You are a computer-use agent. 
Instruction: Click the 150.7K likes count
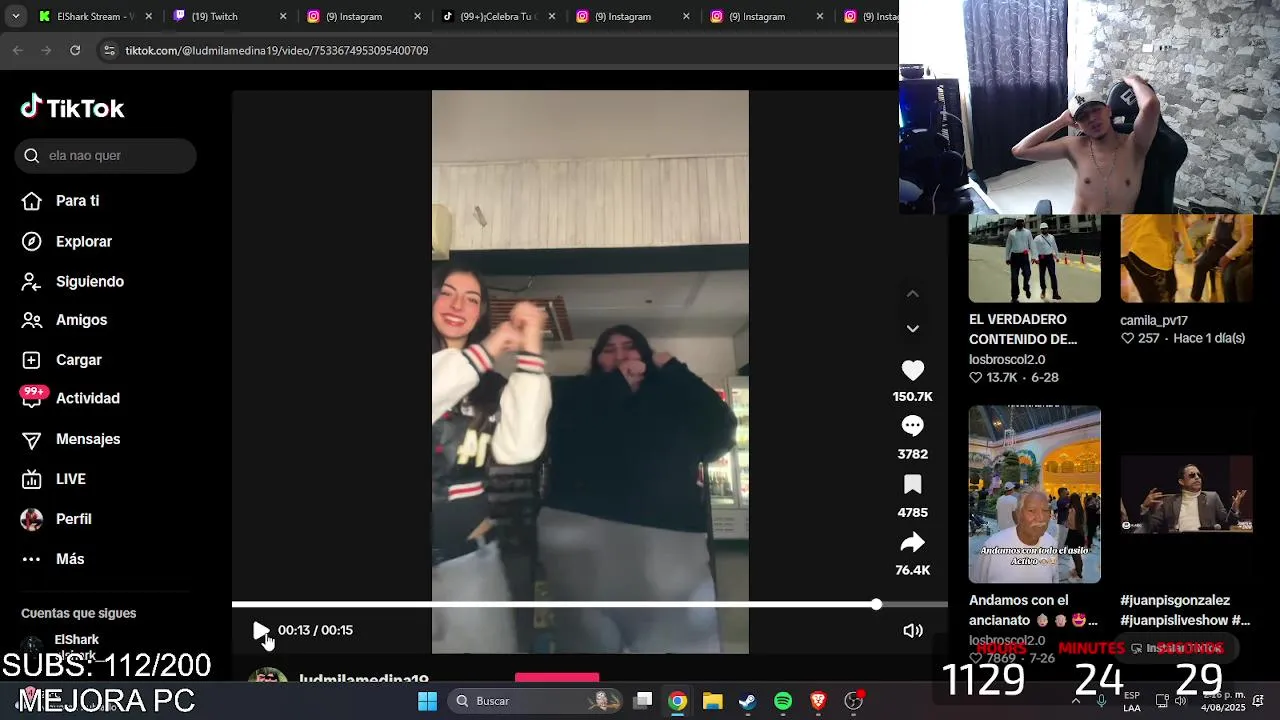pyautogui.click(x=913, y=397)
